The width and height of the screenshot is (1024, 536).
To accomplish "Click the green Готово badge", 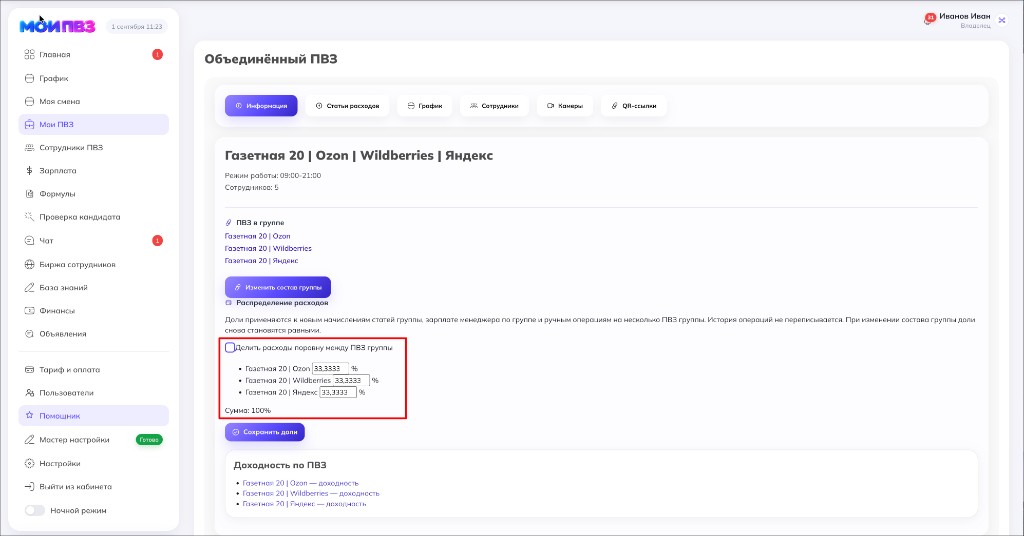I will [x=149, y=440].
